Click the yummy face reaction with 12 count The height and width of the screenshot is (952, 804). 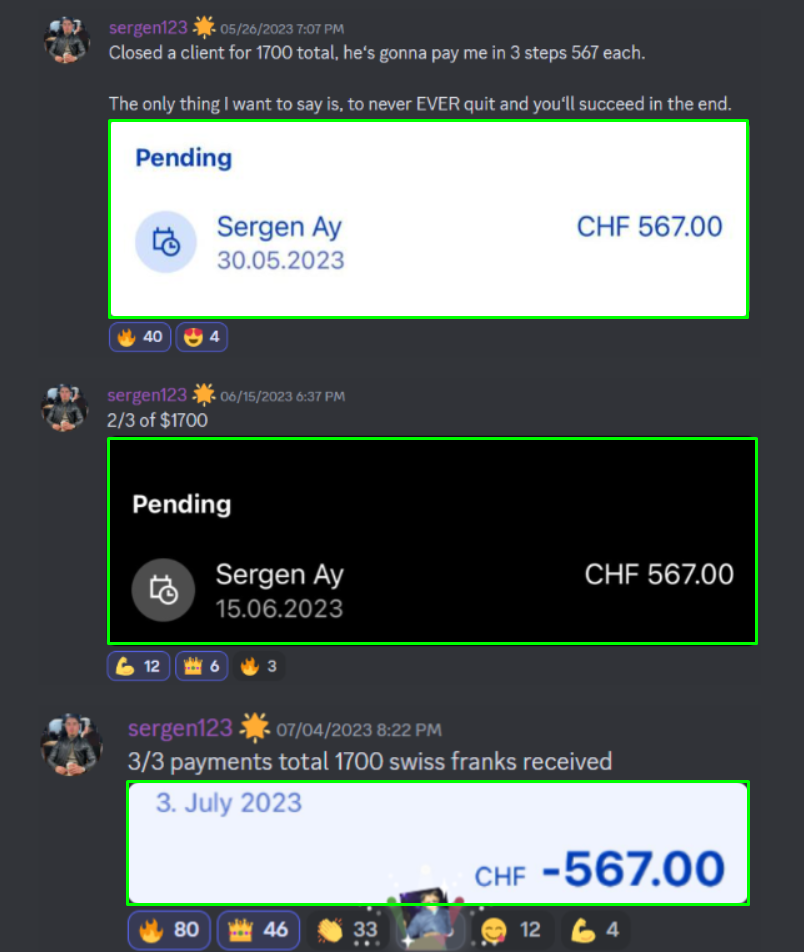(x=512, y=930)
